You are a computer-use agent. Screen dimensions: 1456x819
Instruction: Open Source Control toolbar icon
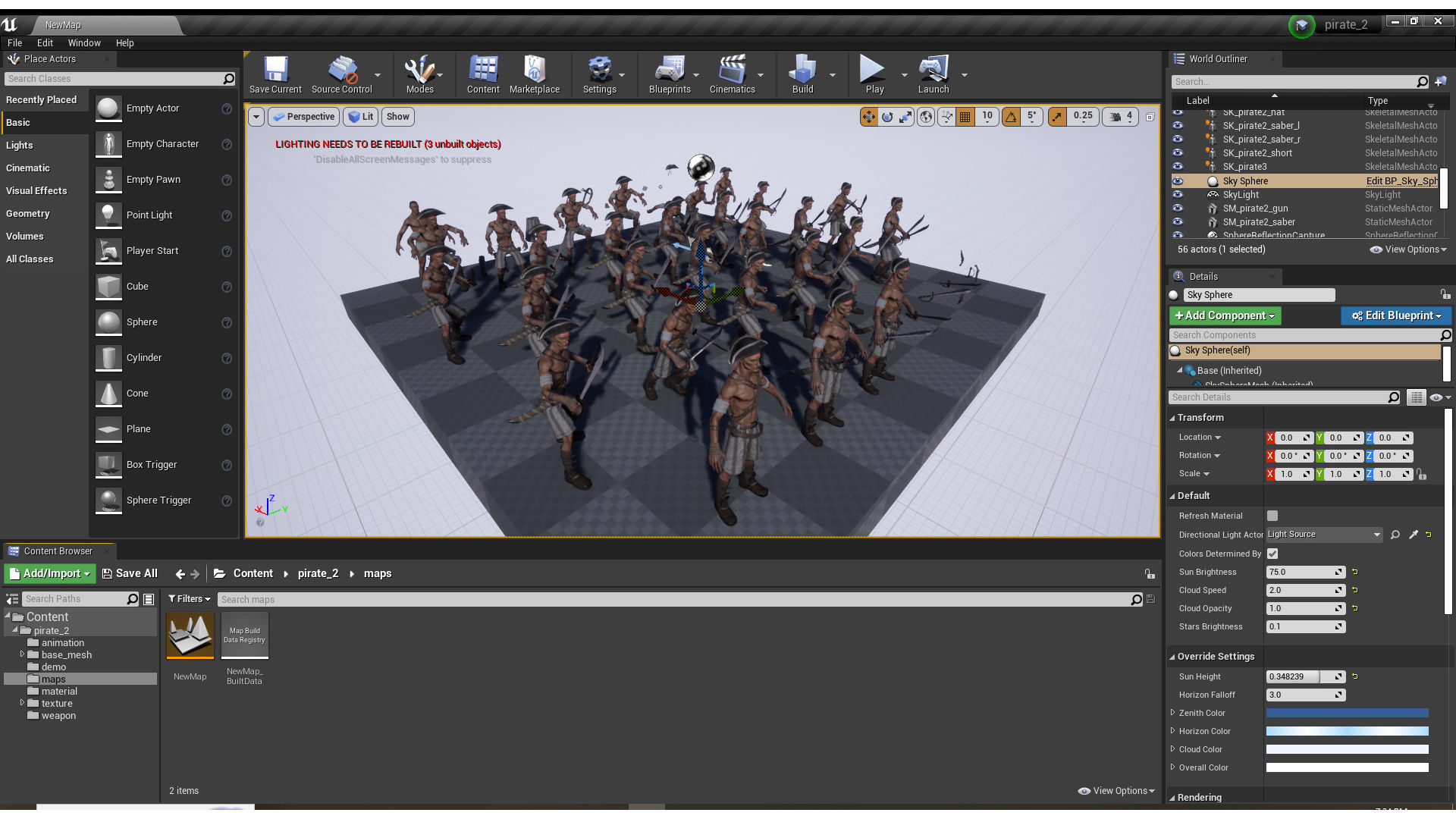tap(341, 70)
